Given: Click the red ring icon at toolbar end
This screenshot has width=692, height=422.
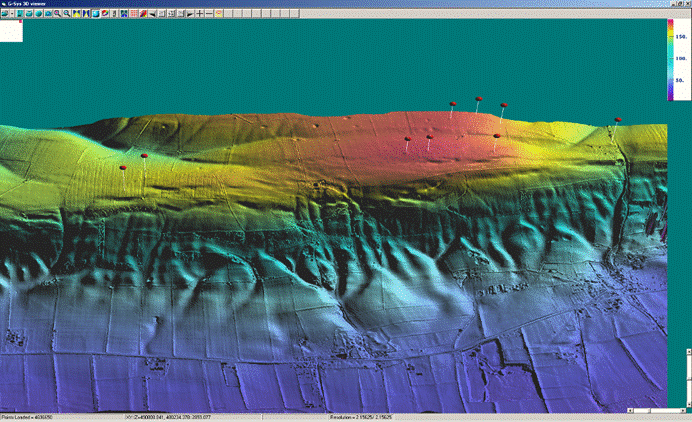Looking at the screenshot, I should click(x=219, y=14).
